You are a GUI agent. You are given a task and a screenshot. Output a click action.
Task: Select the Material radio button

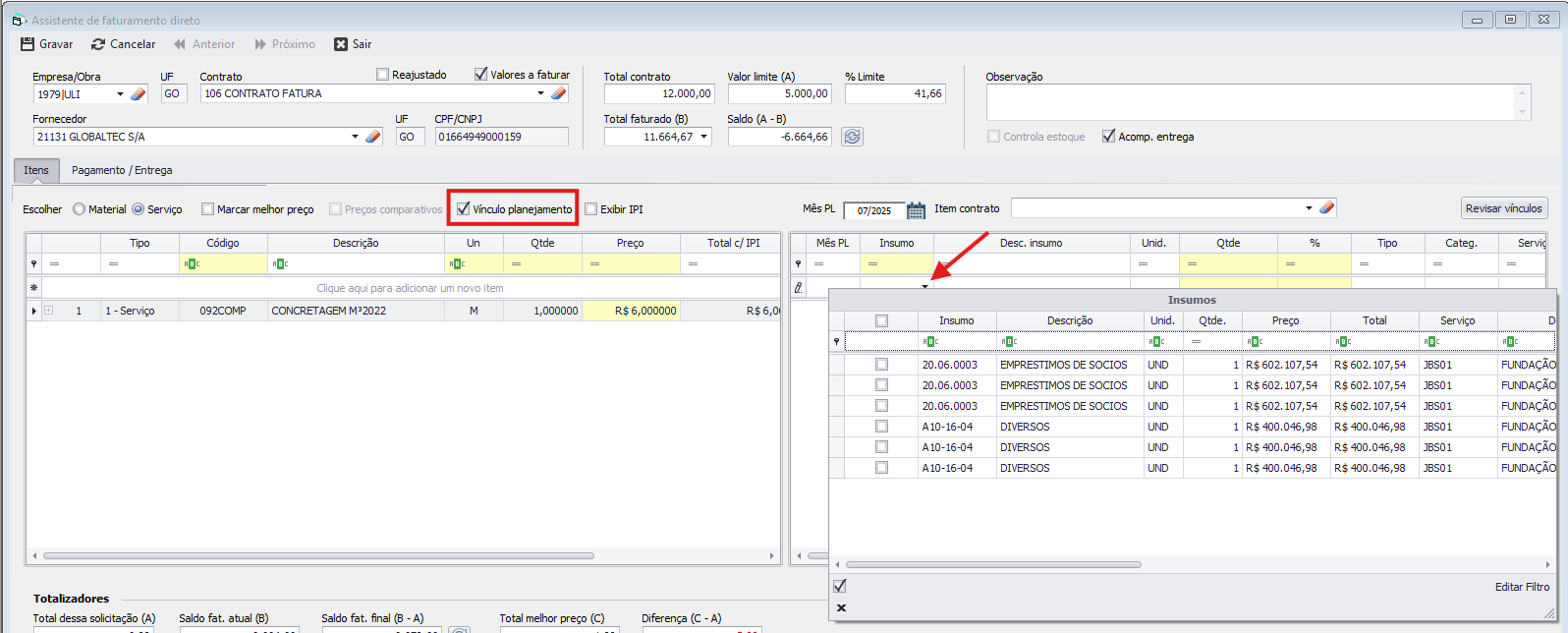click(80, 209)
